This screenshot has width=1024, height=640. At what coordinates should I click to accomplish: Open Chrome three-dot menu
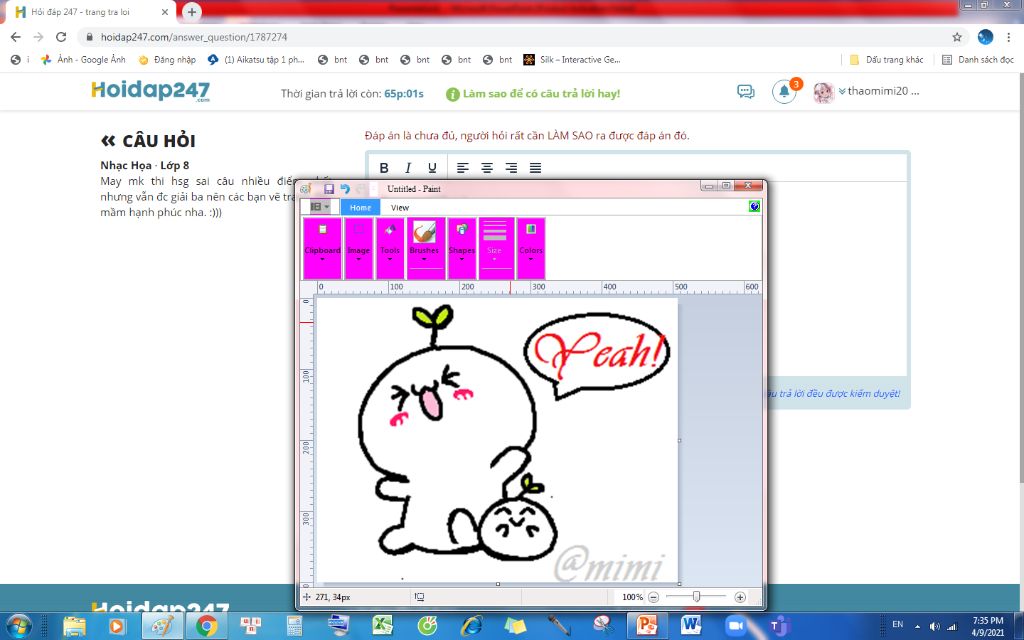[x=1009, y=37]
